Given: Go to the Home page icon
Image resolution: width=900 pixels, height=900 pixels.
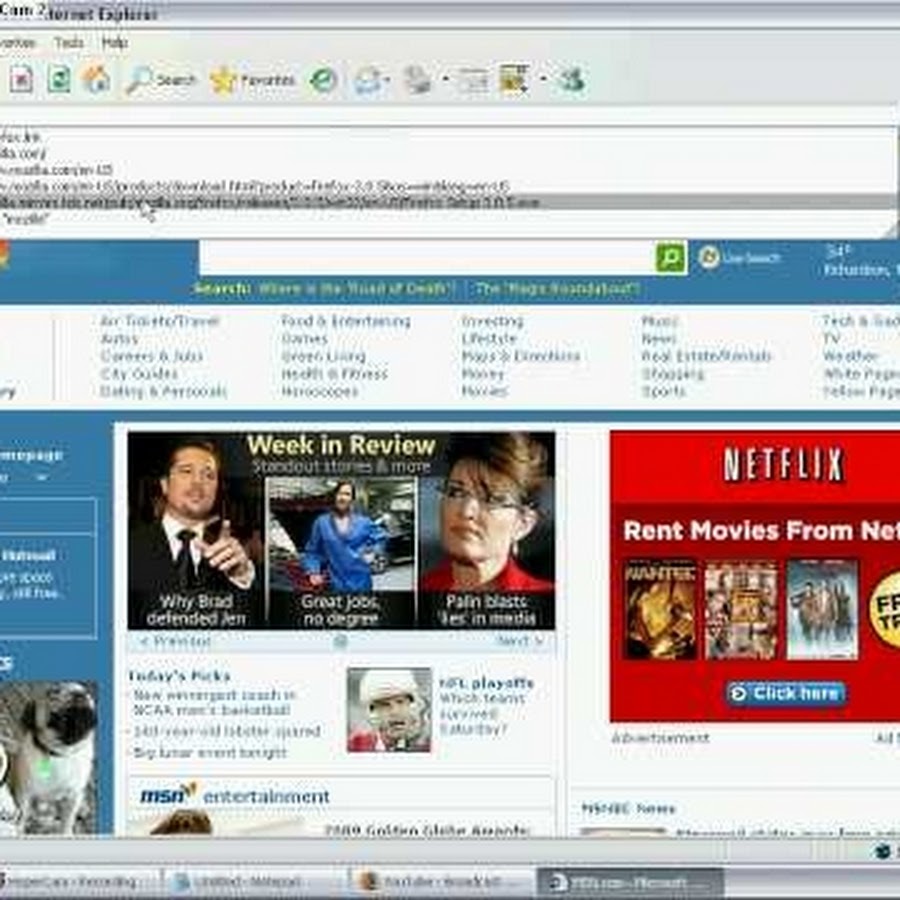Looking at the screenshot, I should click(97, 79).
